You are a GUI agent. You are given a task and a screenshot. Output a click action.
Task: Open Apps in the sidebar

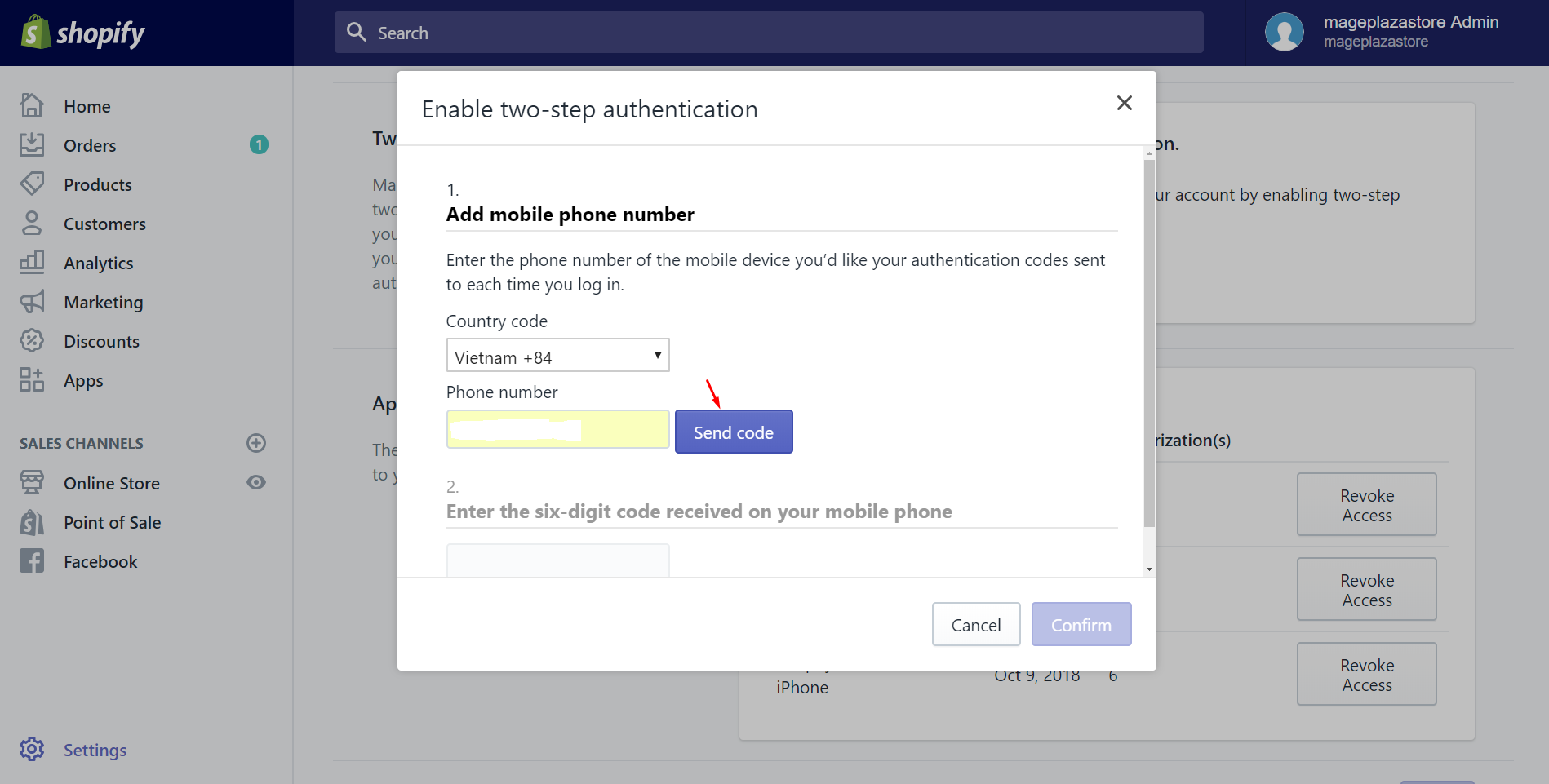coord(83,381)
